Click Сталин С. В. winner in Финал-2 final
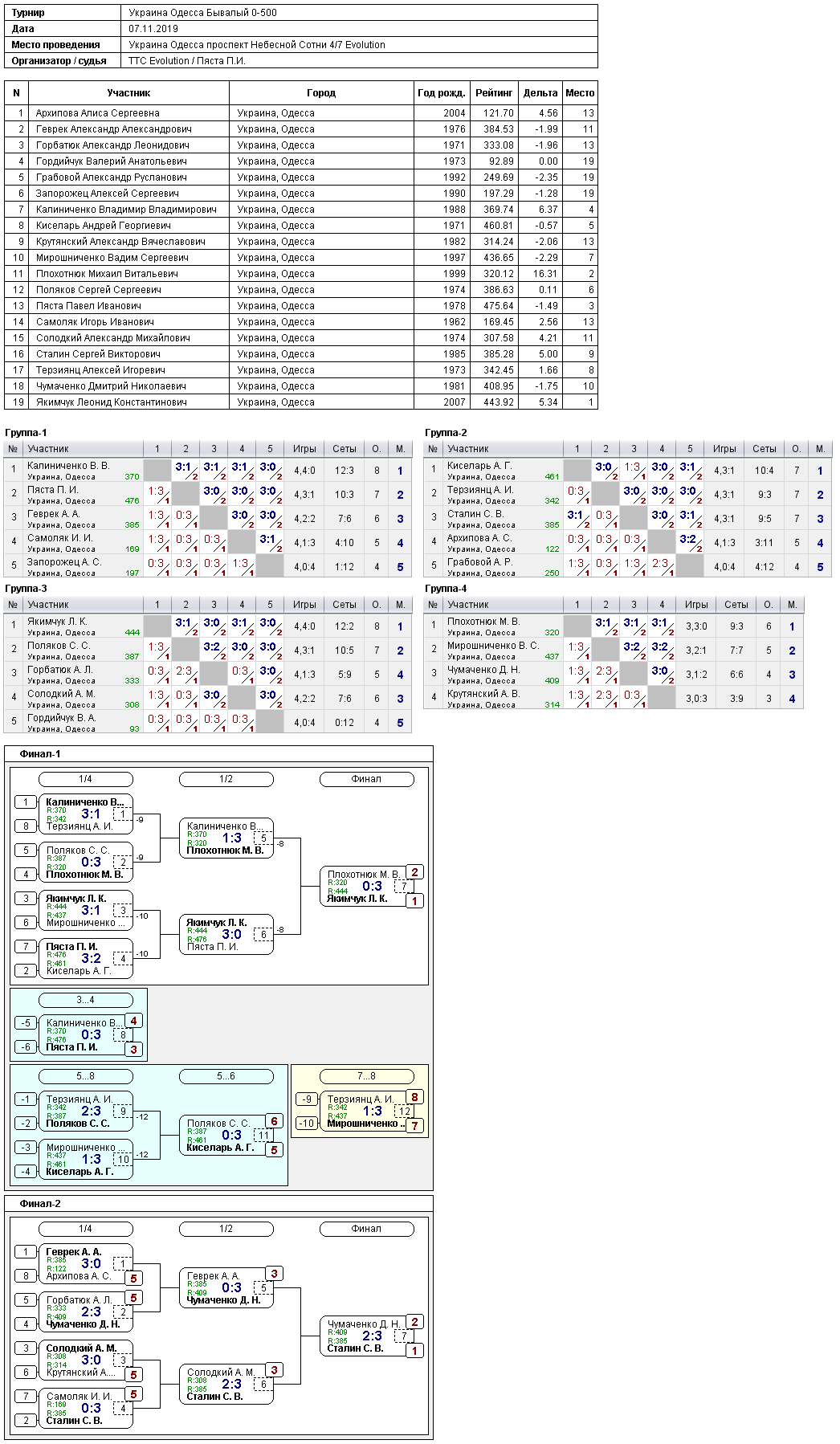 click(x=355, y=1348)
